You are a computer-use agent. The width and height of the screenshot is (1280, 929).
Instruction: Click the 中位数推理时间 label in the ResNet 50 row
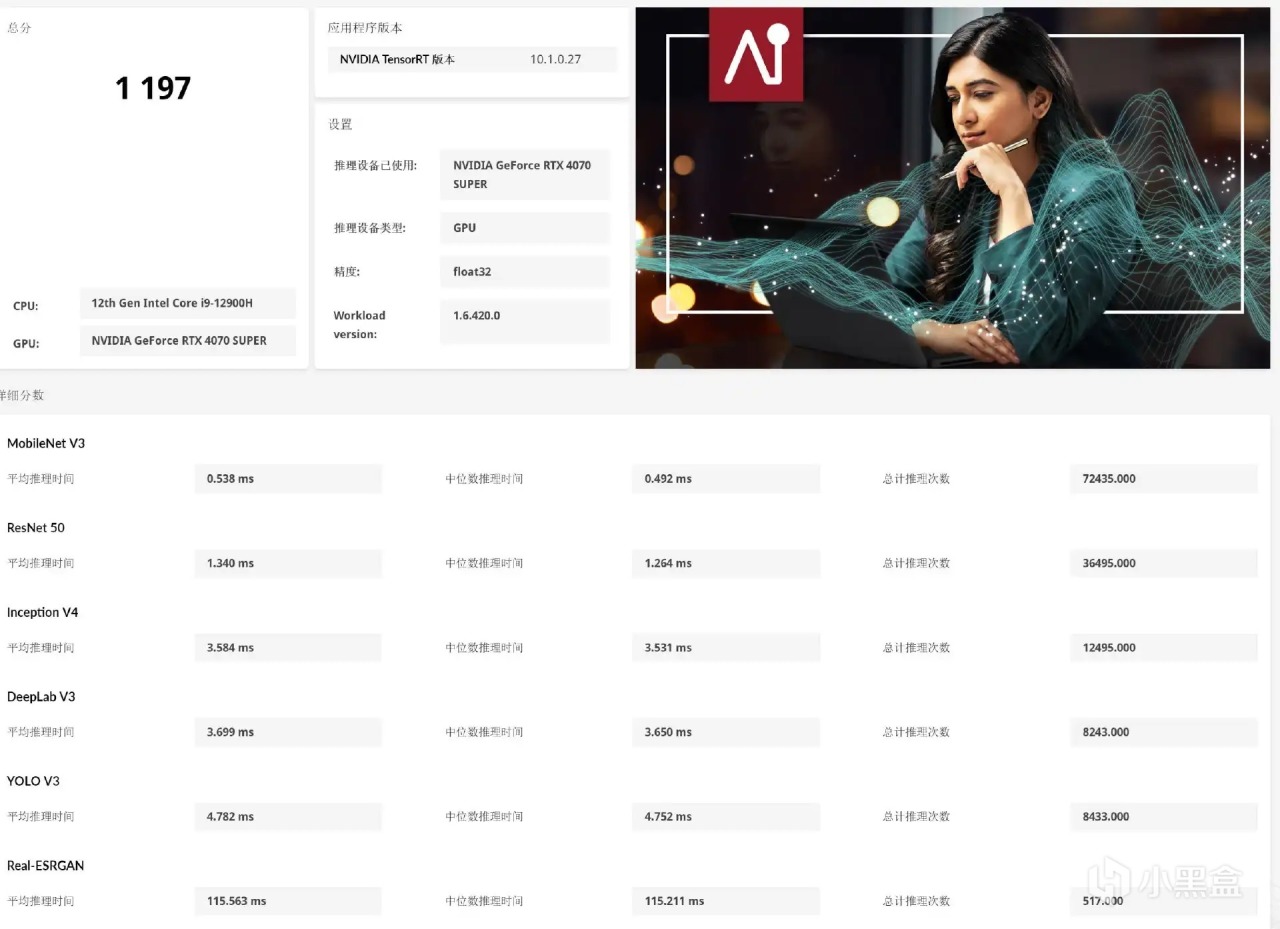tap(484, 563)
